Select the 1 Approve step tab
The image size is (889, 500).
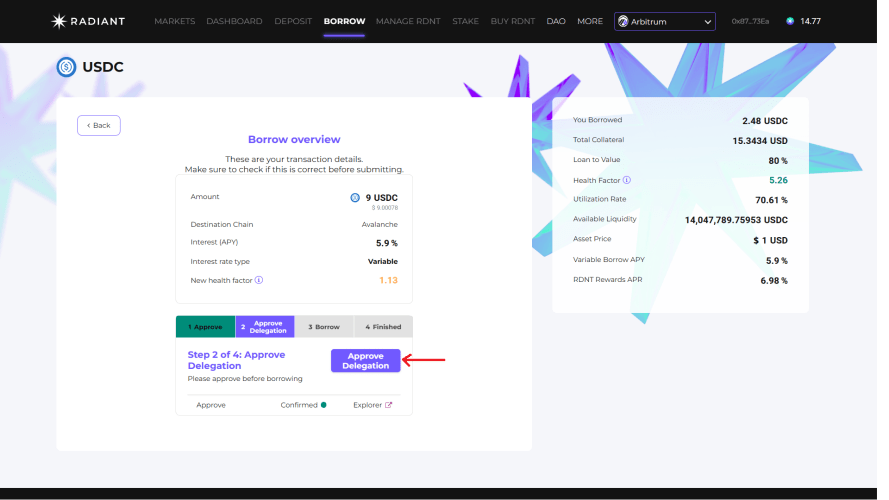[205, 327]
